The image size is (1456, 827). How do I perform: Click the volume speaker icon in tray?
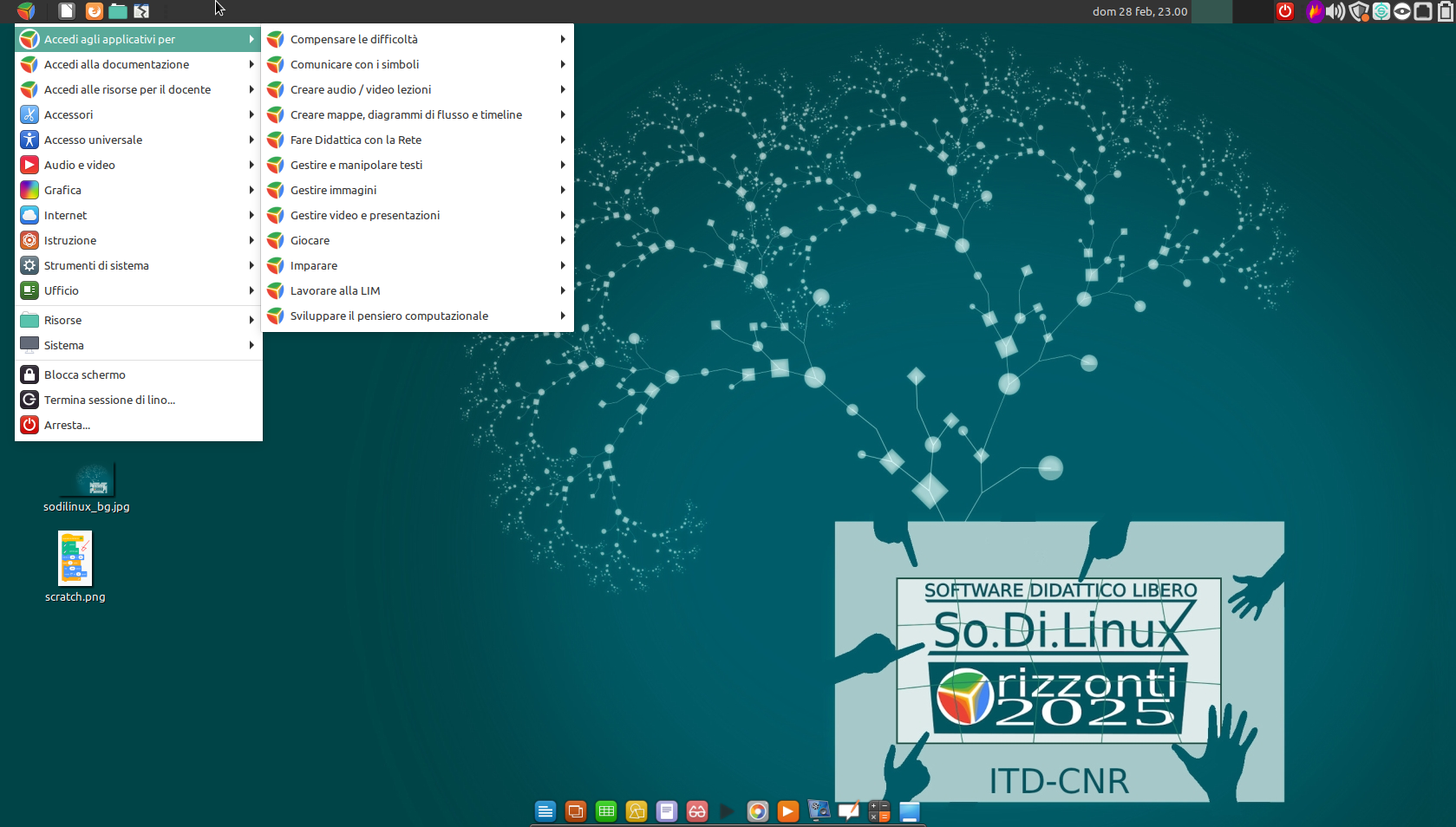1335,11
